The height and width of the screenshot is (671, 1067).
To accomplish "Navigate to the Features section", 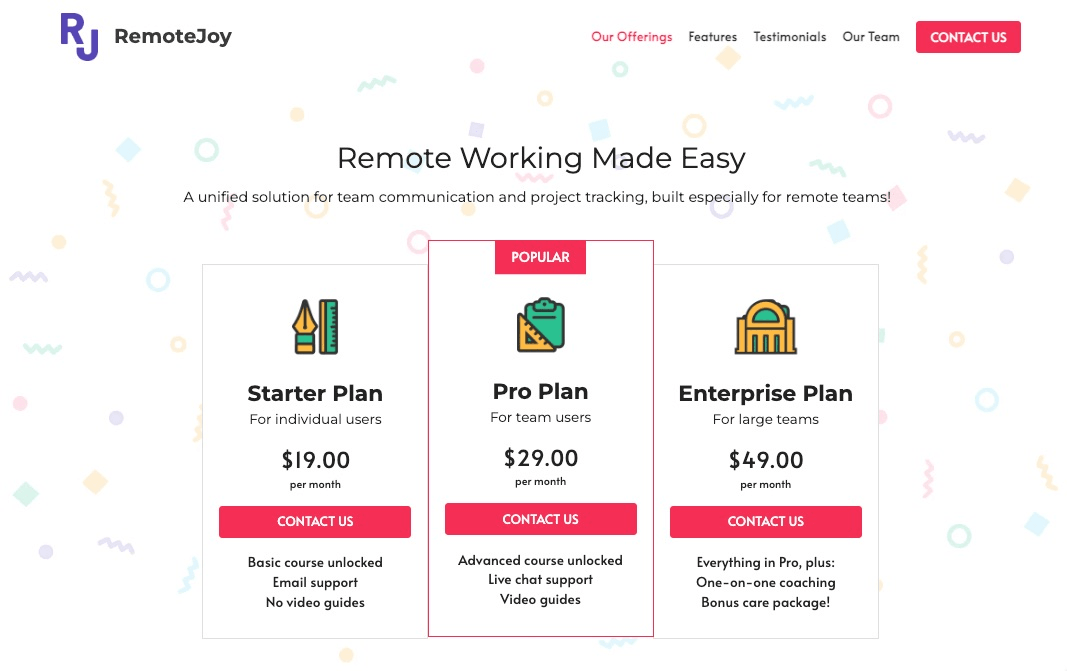I will point(712,37).
